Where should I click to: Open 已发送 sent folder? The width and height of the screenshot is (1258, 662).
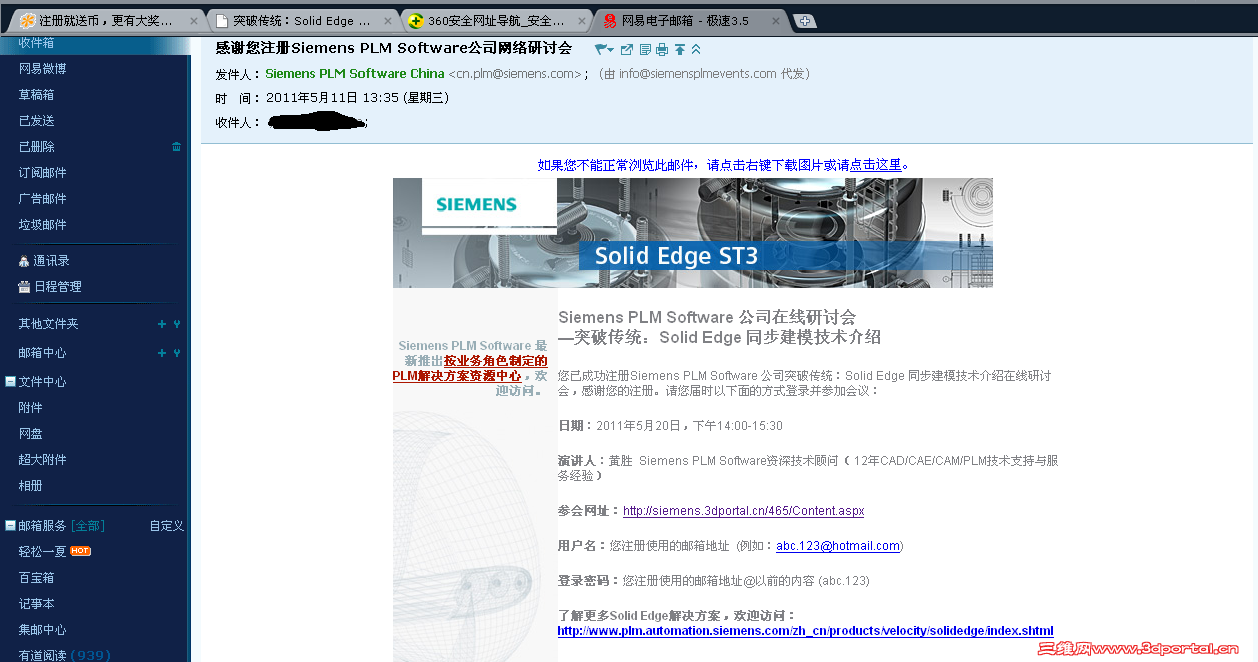pos(36,121)
